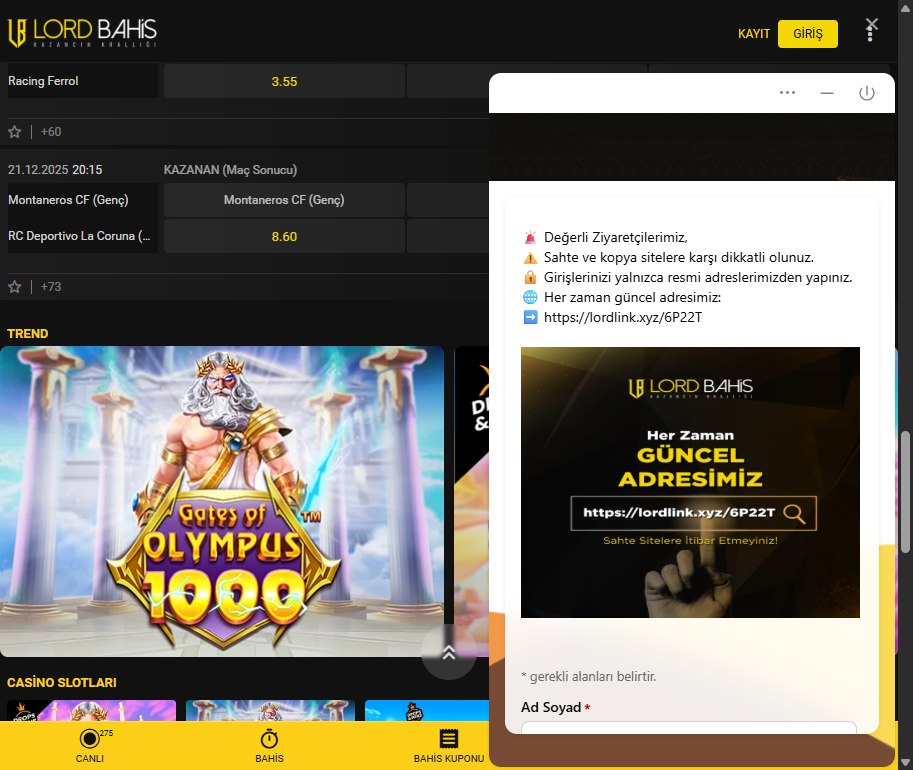Select the 8.60 odds button
The image size is (913, 770).
pyautogui.click(x=284, y=236)
